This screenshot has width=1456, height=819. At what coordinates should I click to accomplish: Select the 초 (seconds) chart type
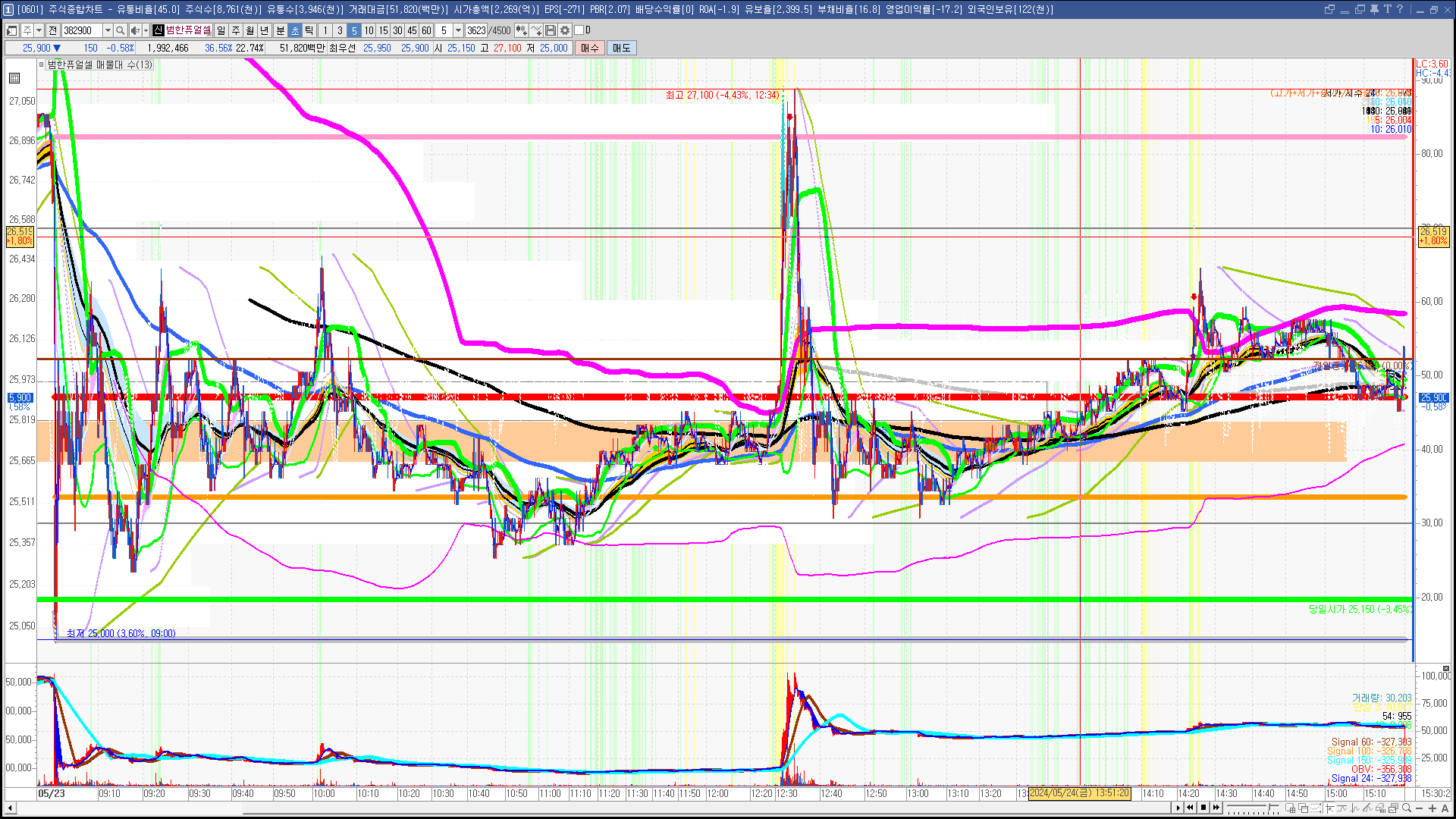point(295,30)
